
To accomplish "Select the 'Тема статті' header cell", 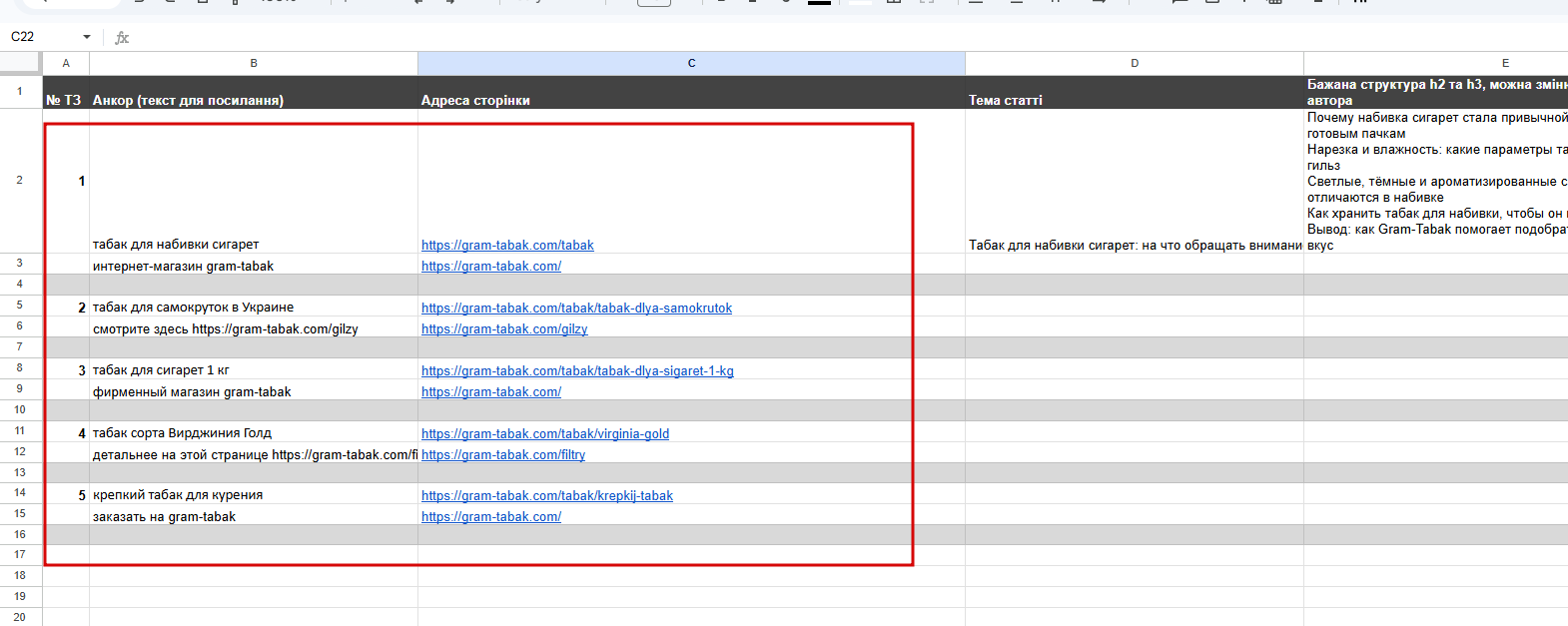I will click(1135, 92).
